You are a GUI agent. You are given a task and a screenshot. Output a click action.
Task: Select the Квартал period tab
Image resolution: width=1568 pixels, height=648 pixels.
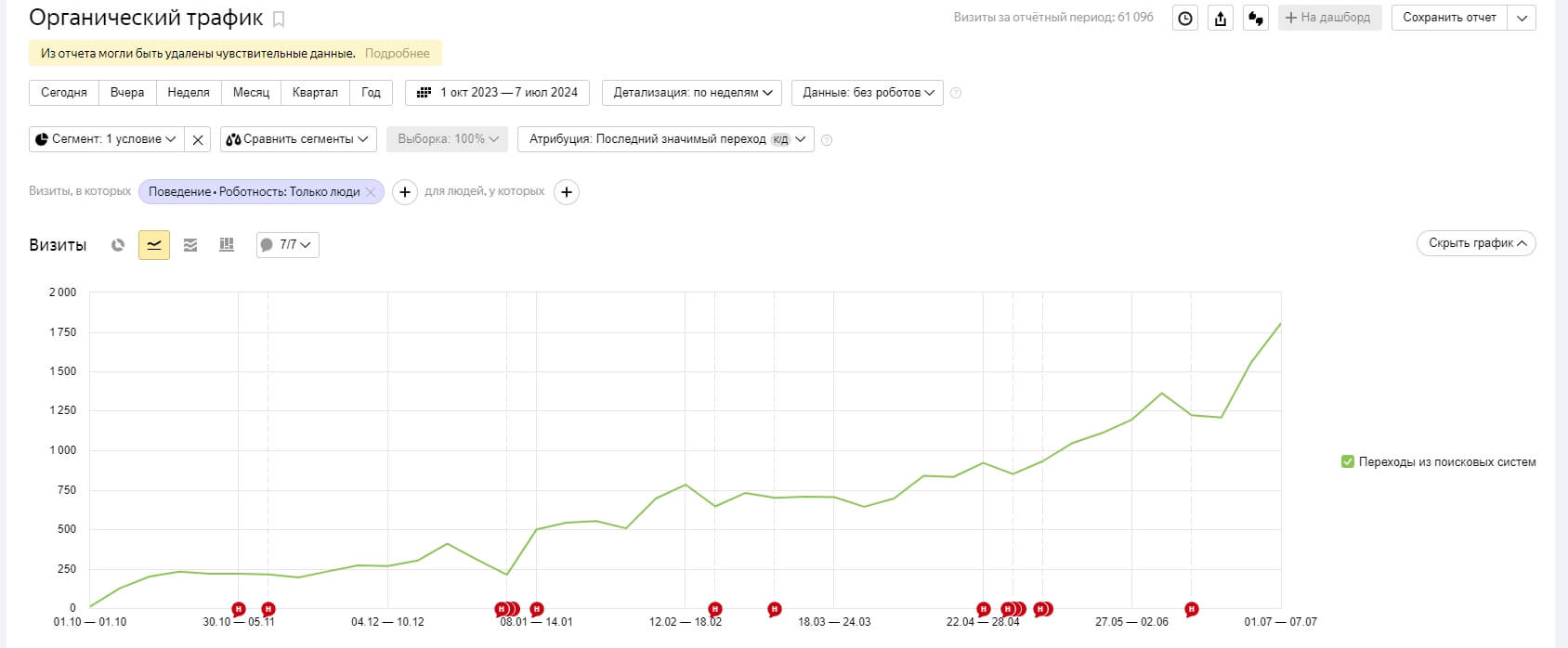coord(315,93)
